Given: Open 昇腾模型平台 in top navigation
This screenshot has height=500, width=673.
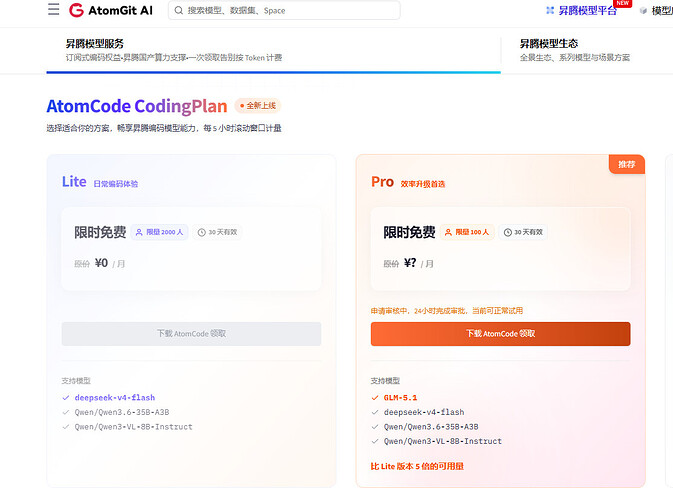Looking at the screenshot, I should [x=587, y=11].
